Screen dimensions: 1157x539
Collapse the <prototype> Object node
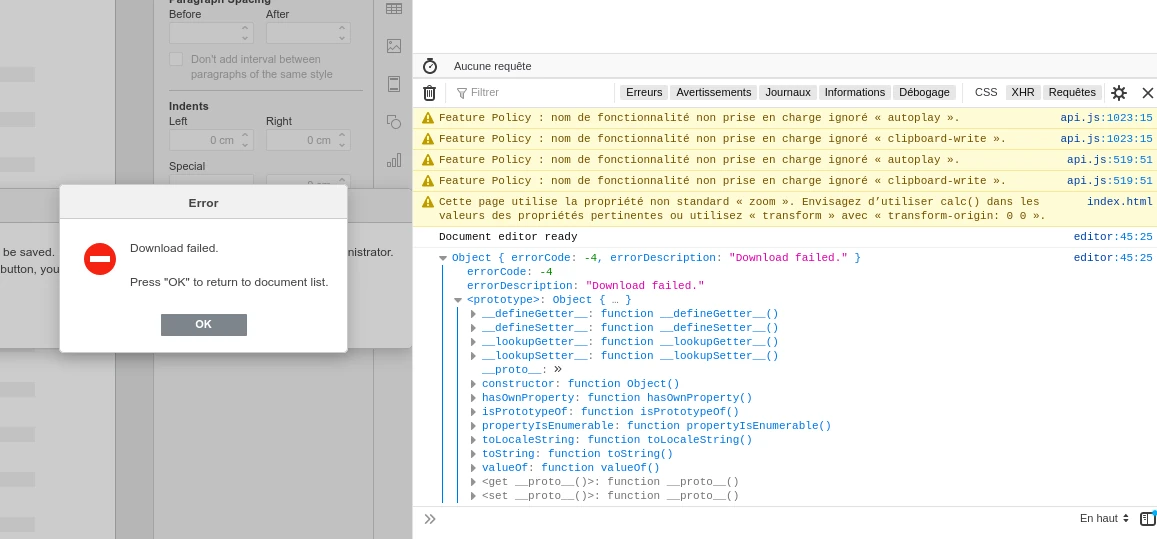[x=458, y=300]
